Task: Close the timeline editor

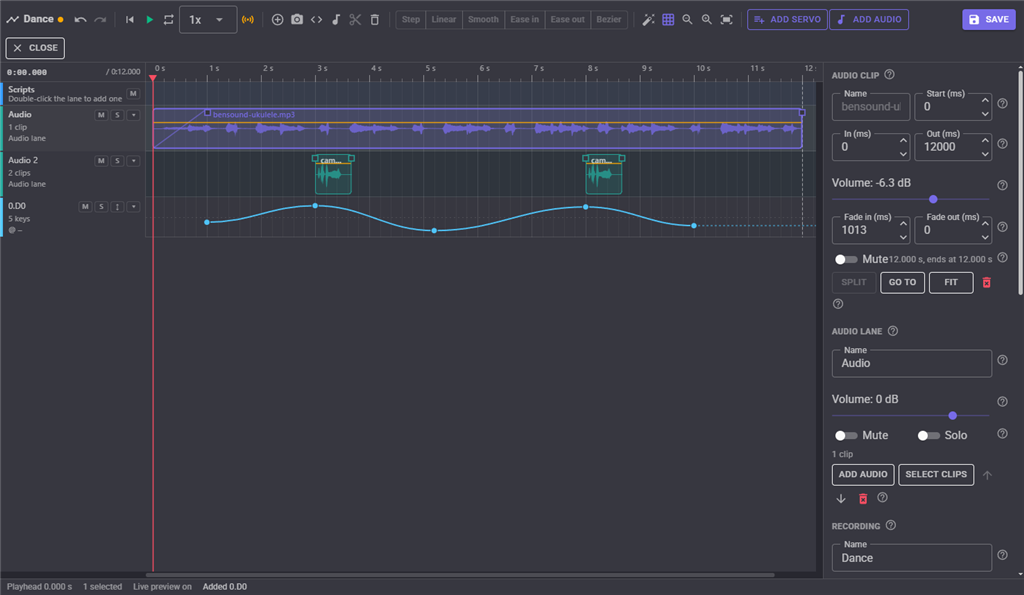Action: pos(35,48)
